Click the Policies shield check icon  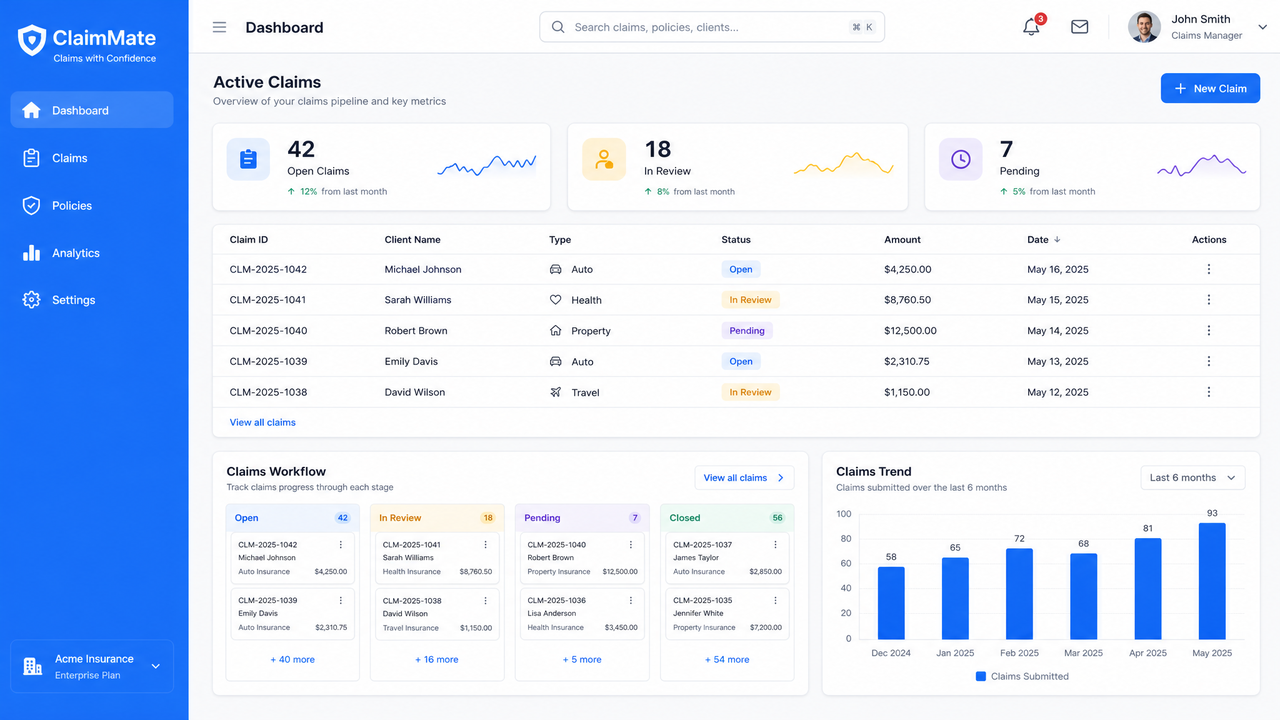pos(31,205)
